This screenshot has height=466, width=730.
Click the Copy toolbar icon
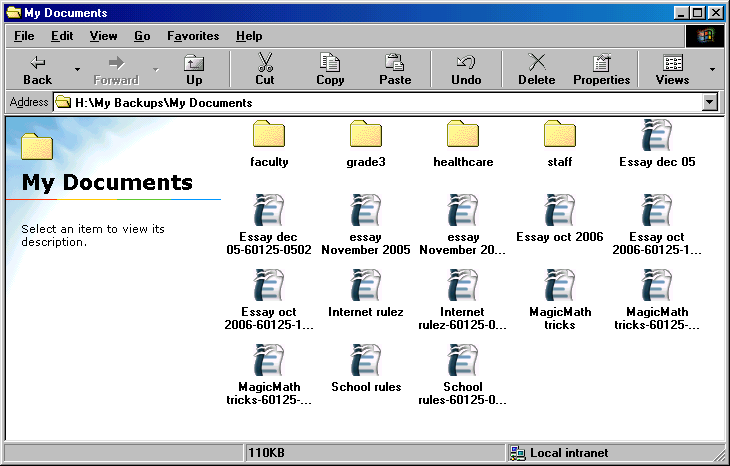(x=330, y=62)
